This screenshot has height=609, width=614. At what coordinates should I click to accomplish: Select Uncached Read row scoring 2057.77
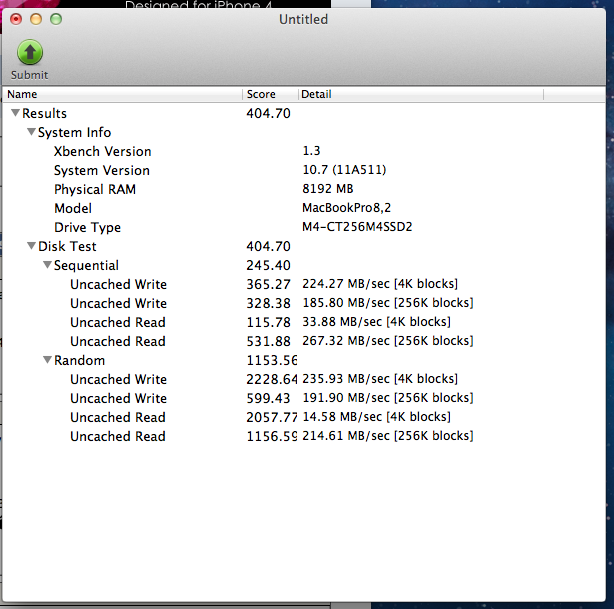click(304, 417)
